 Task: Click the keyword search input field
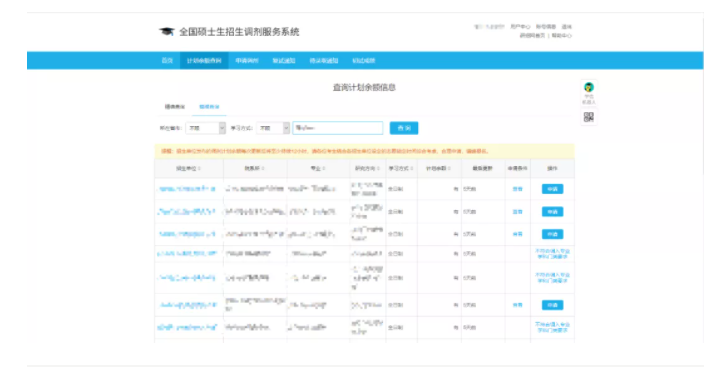[x=337, y=128]
